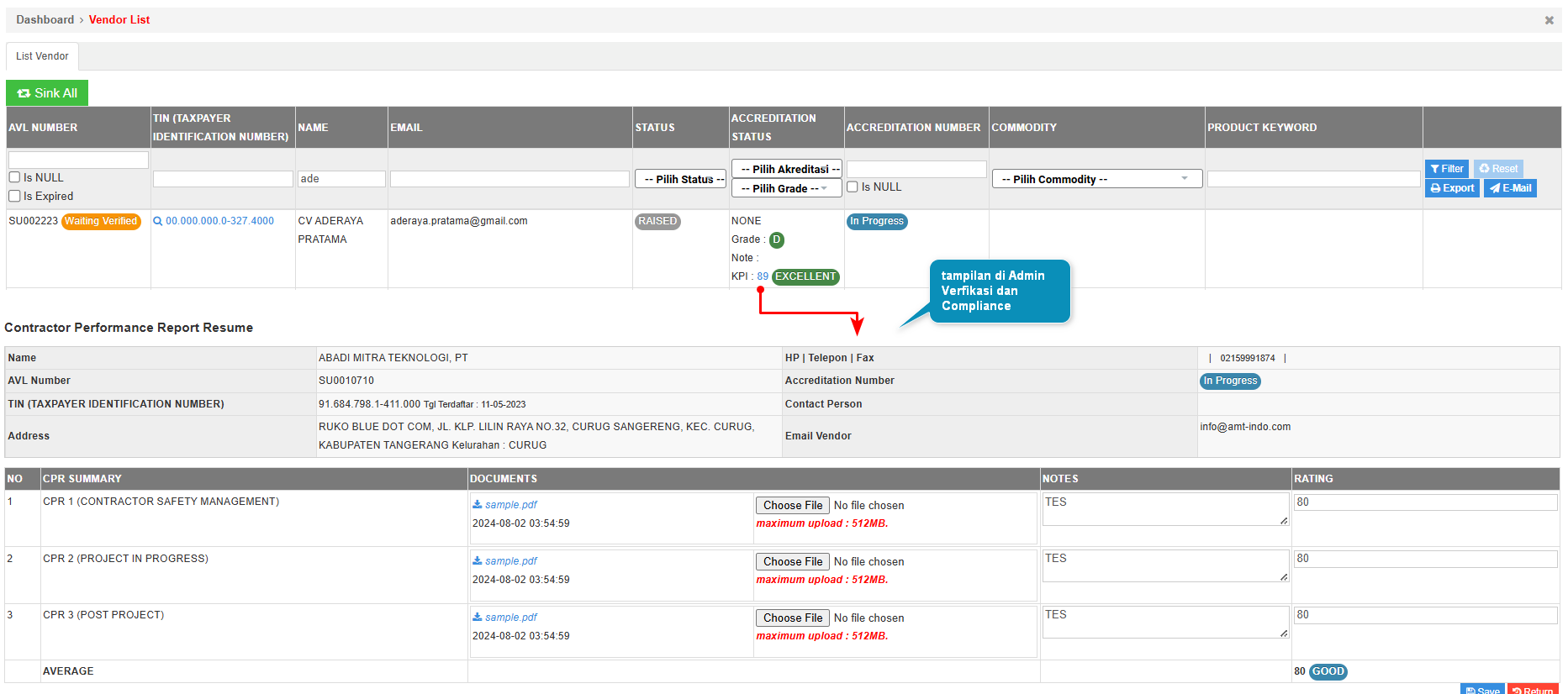Click the Export printer button

tap(1452, 188)
